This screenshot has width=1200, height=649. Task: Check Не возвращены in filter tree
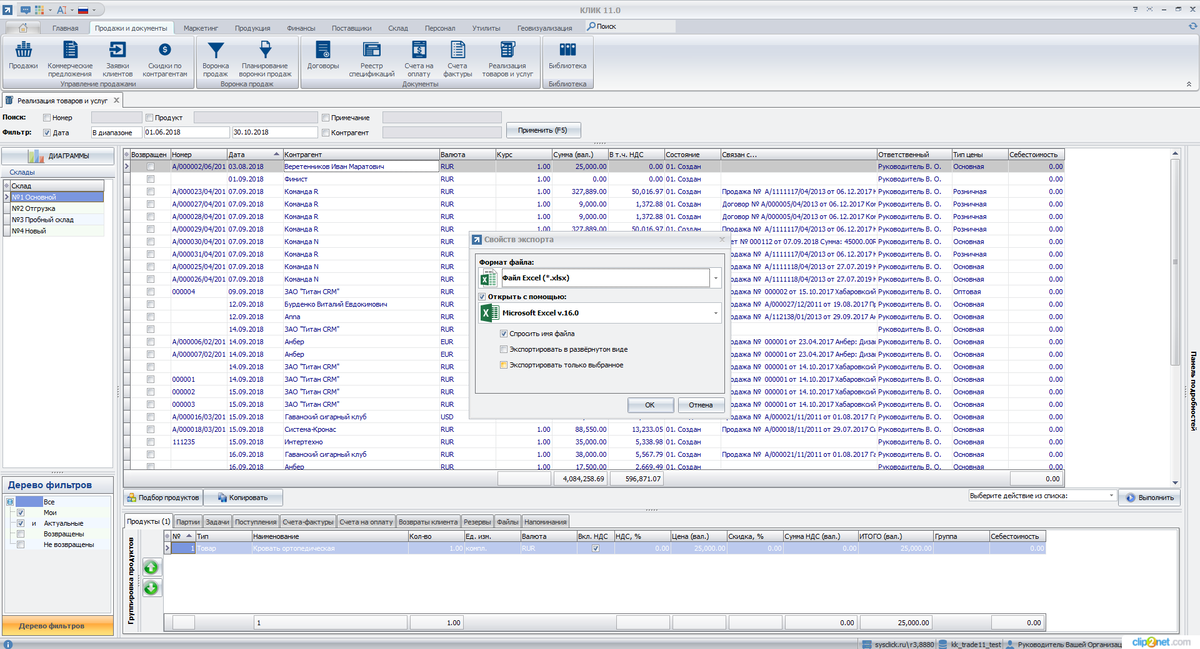coord(20,545)
